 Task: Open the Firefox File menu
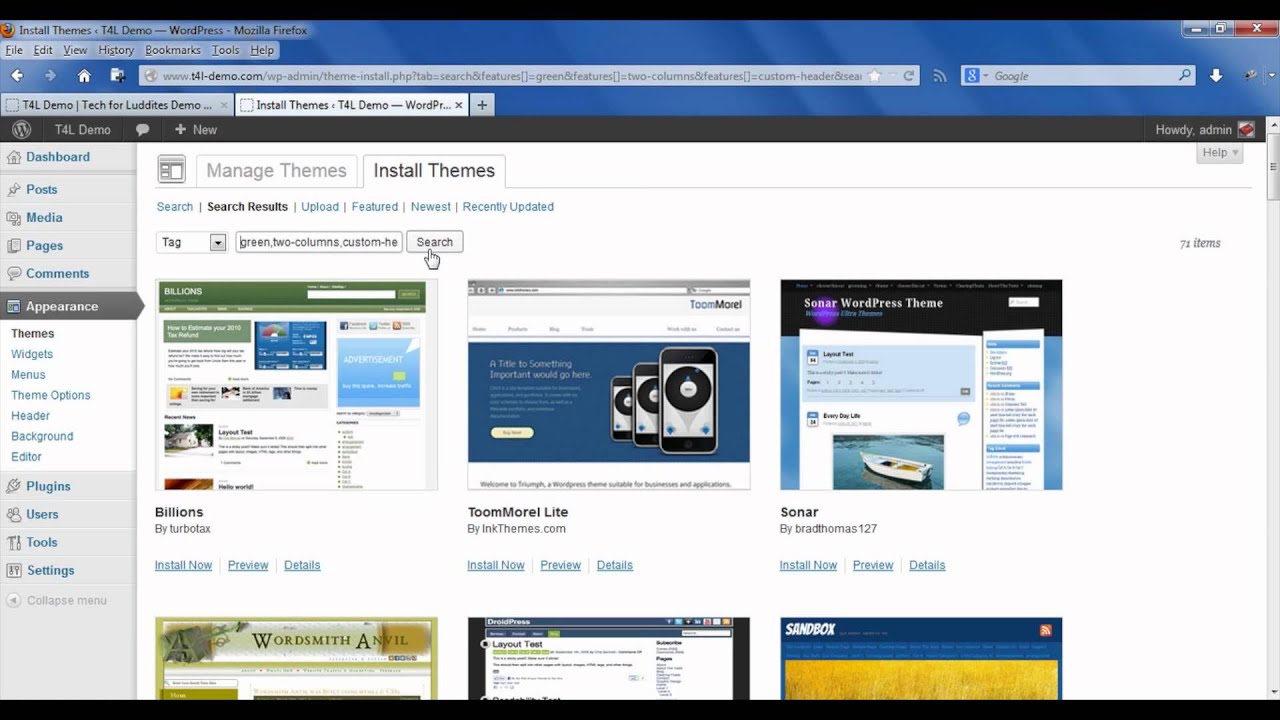pyautogui.click(x=14, y=50)
